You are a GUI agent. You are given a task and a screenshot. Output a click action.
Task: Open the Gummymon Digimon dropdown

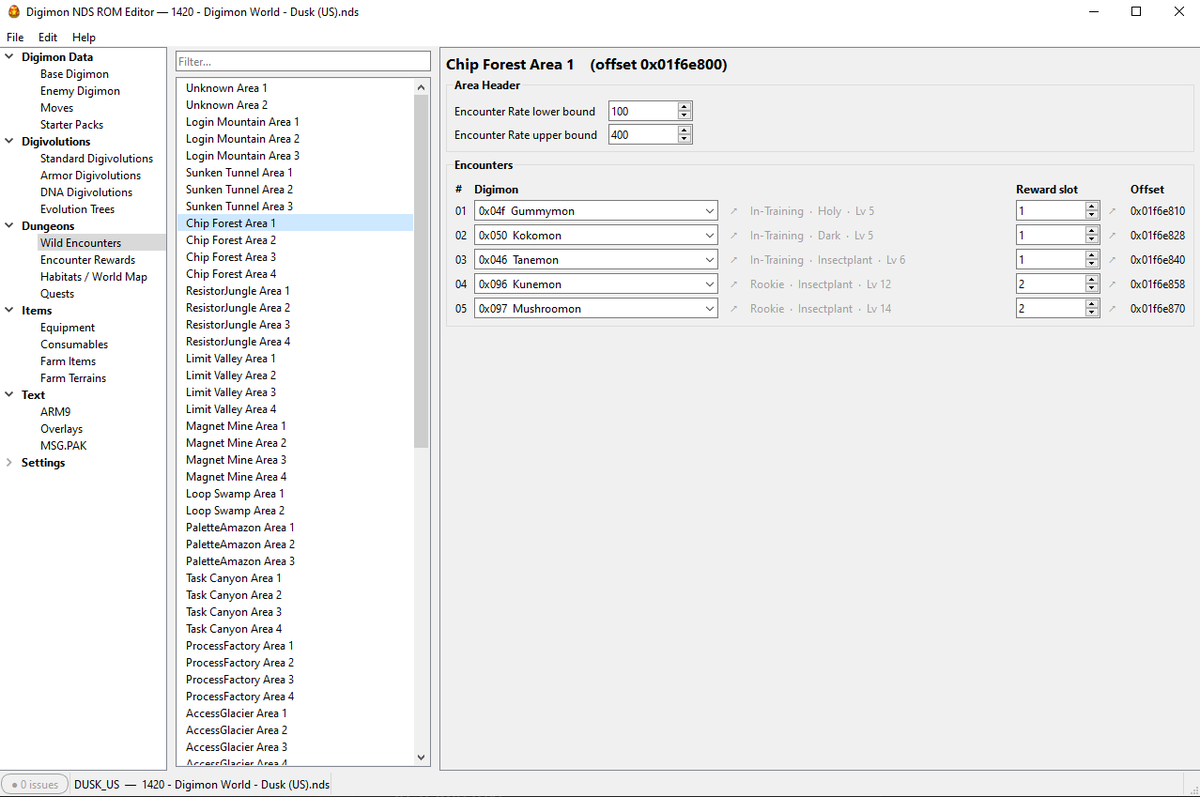(x=596, y=211)
